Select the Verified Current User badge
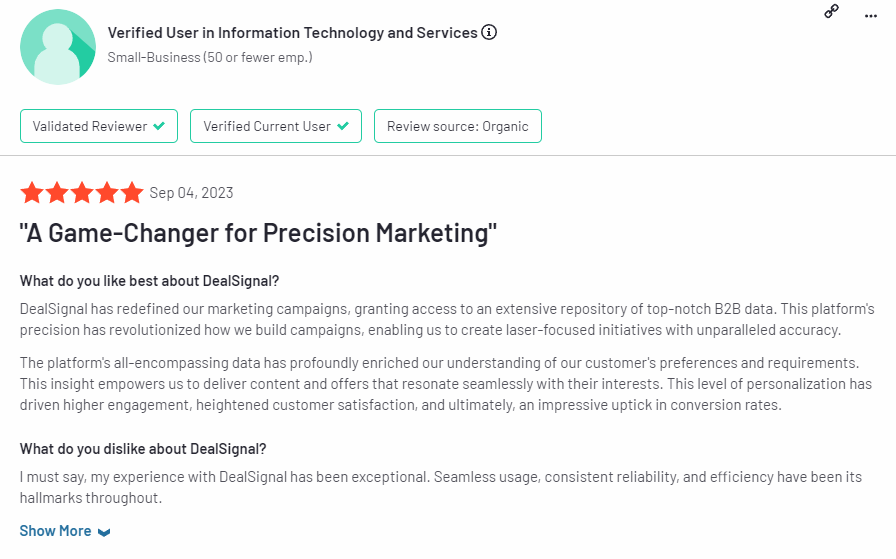Screen dimensions: 896x559 pyautogui.click(x=276, y=126)
